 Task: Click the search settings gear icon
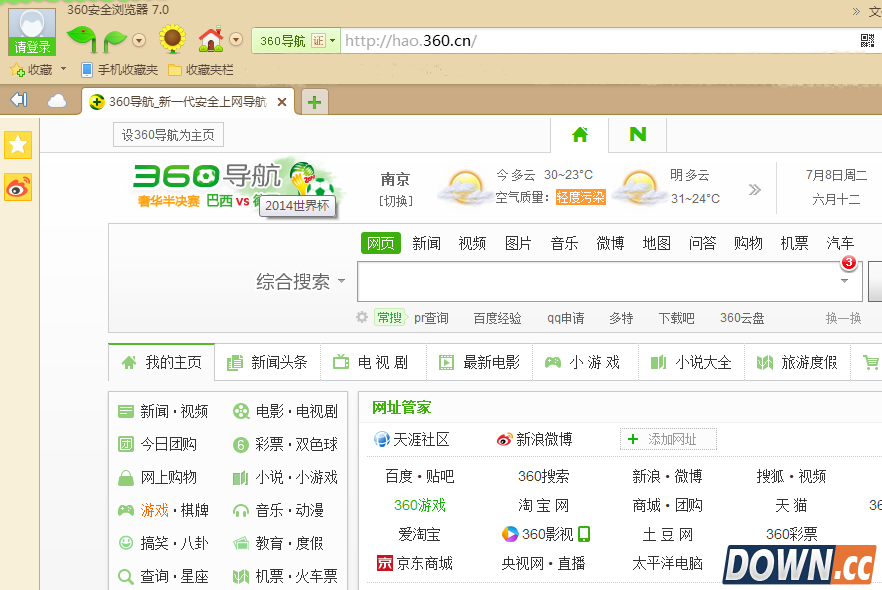point(362,318)
